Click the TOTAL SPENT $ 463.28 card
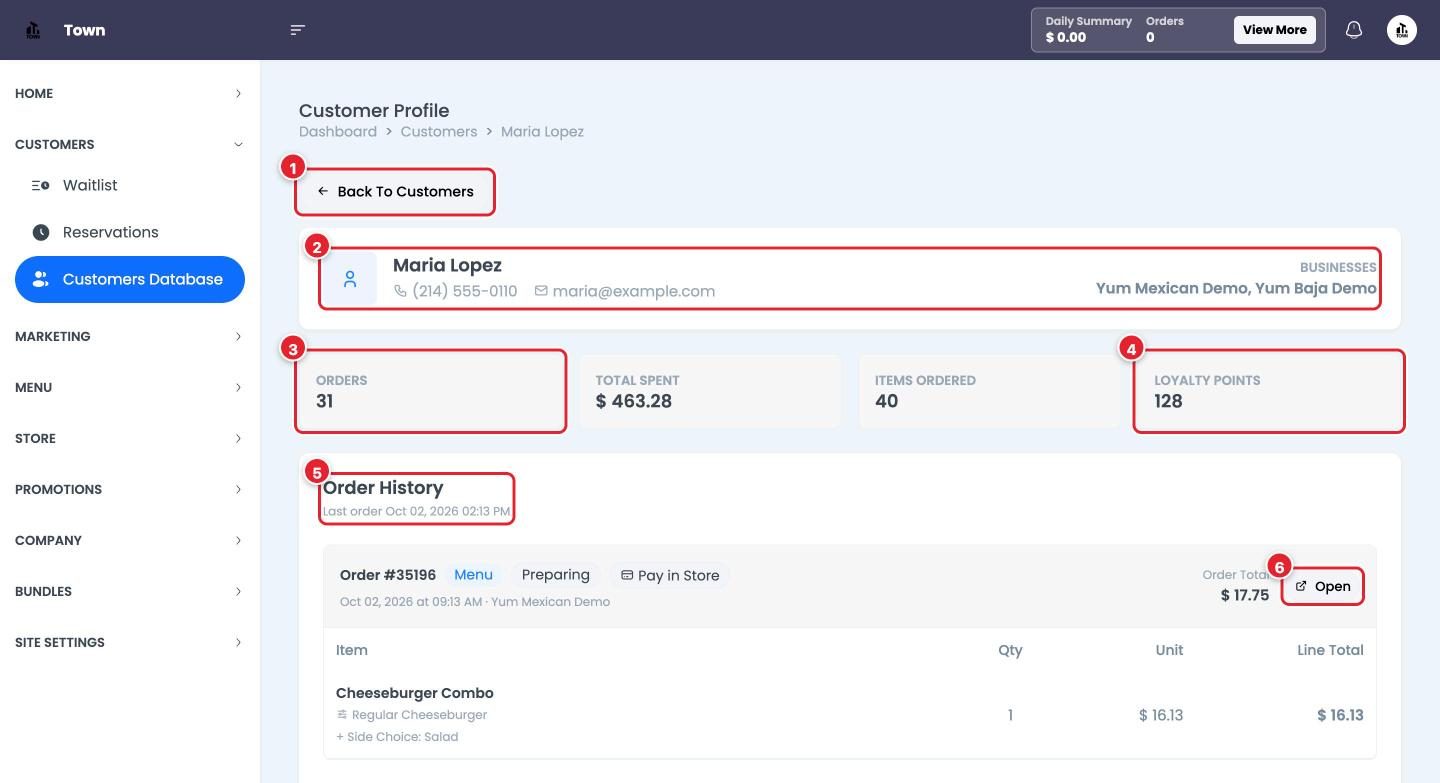Image resolution: width=1440 pixels, height=783 pixels. pos(710,391)
